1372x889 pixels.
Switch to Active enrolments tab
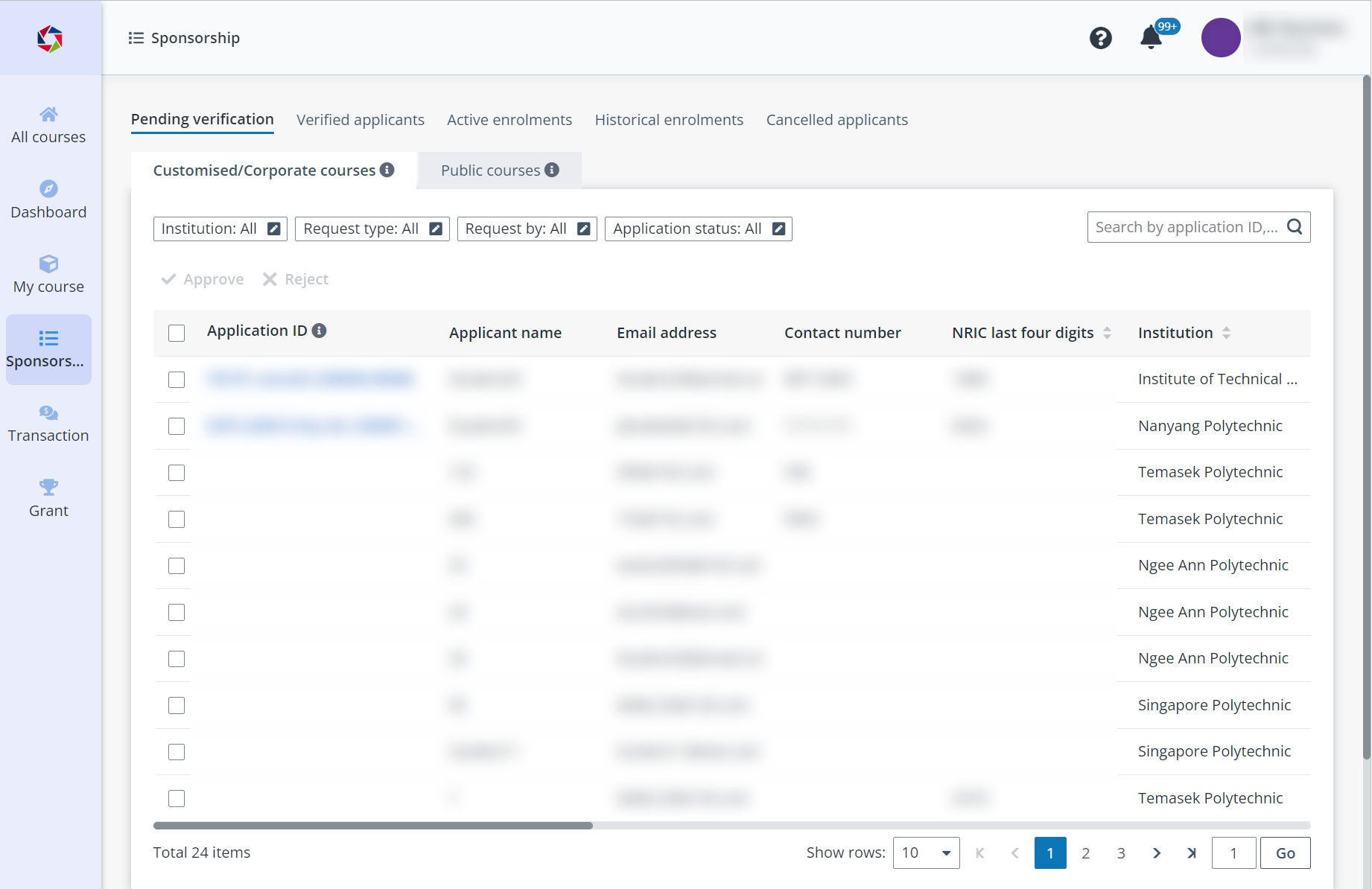[x=509, y=120]
